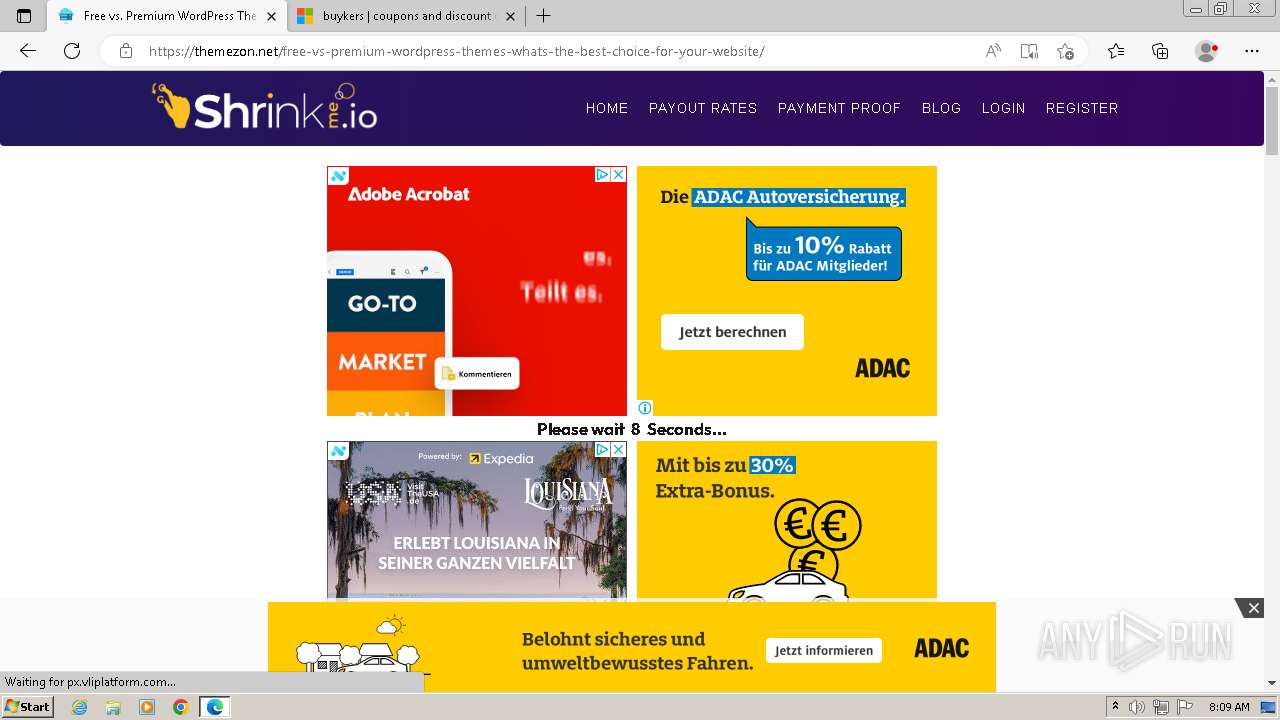The image size is (1280, 720).
Task: Open PAYMENT PROOF page
Action: [x=839, y=108]
